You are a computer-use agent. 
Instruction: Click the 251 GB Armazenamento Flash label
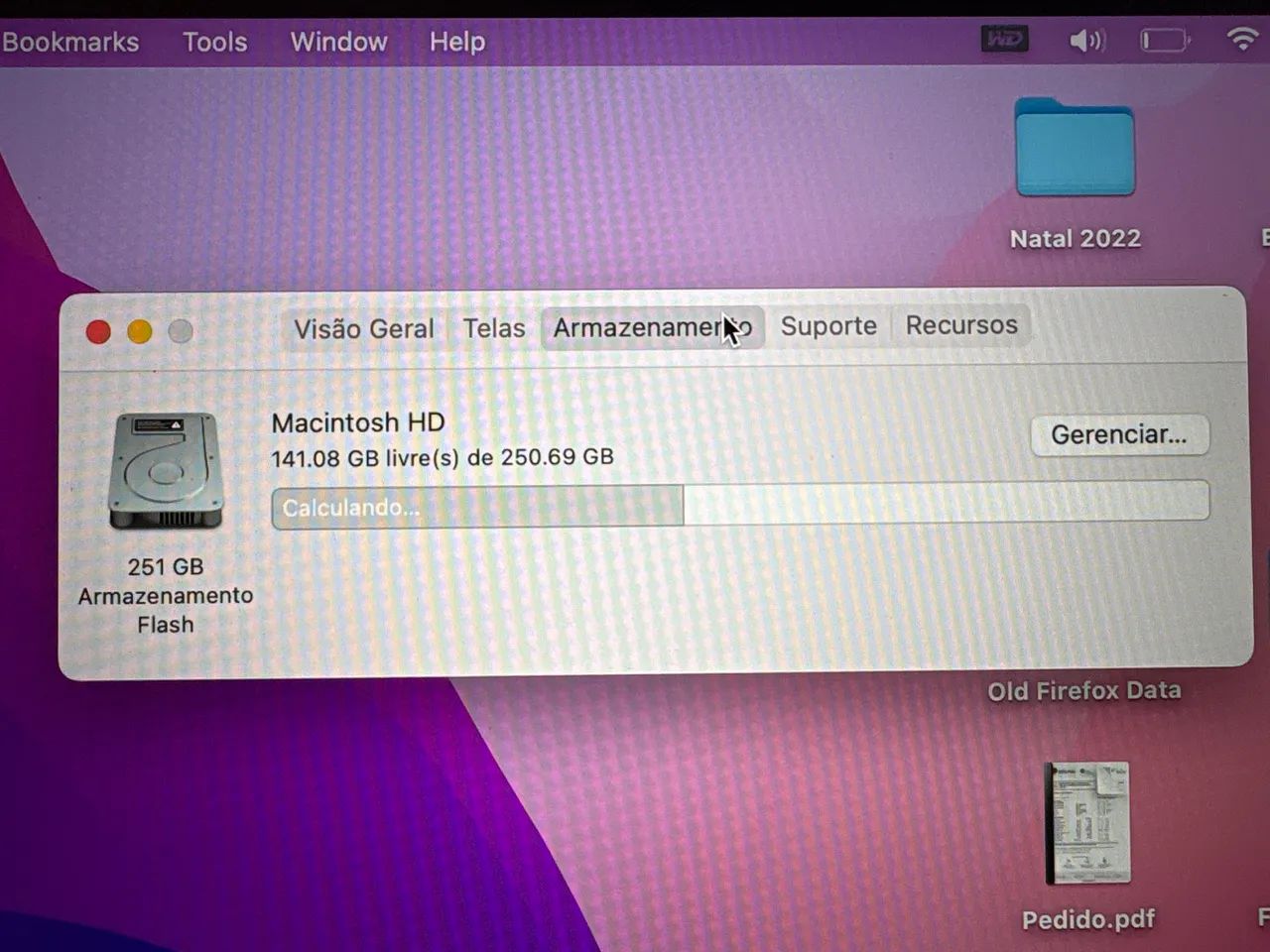click(166, 595)
